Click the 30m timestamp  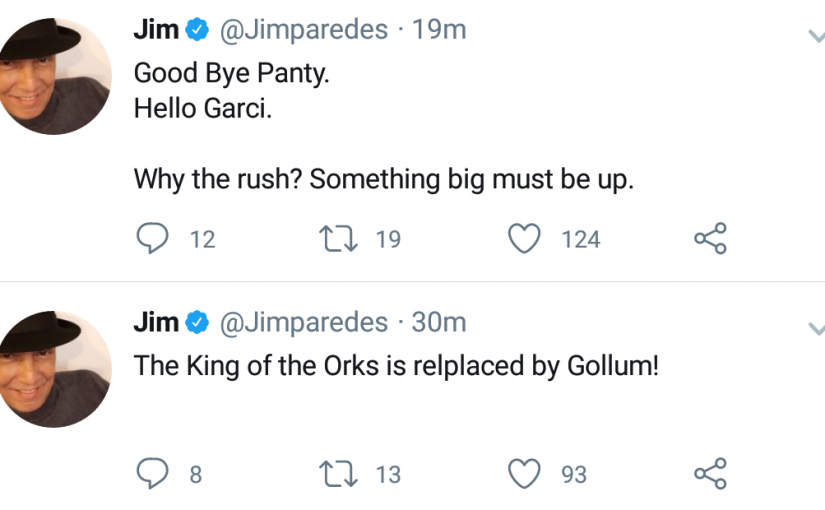(x=439, y=322)
